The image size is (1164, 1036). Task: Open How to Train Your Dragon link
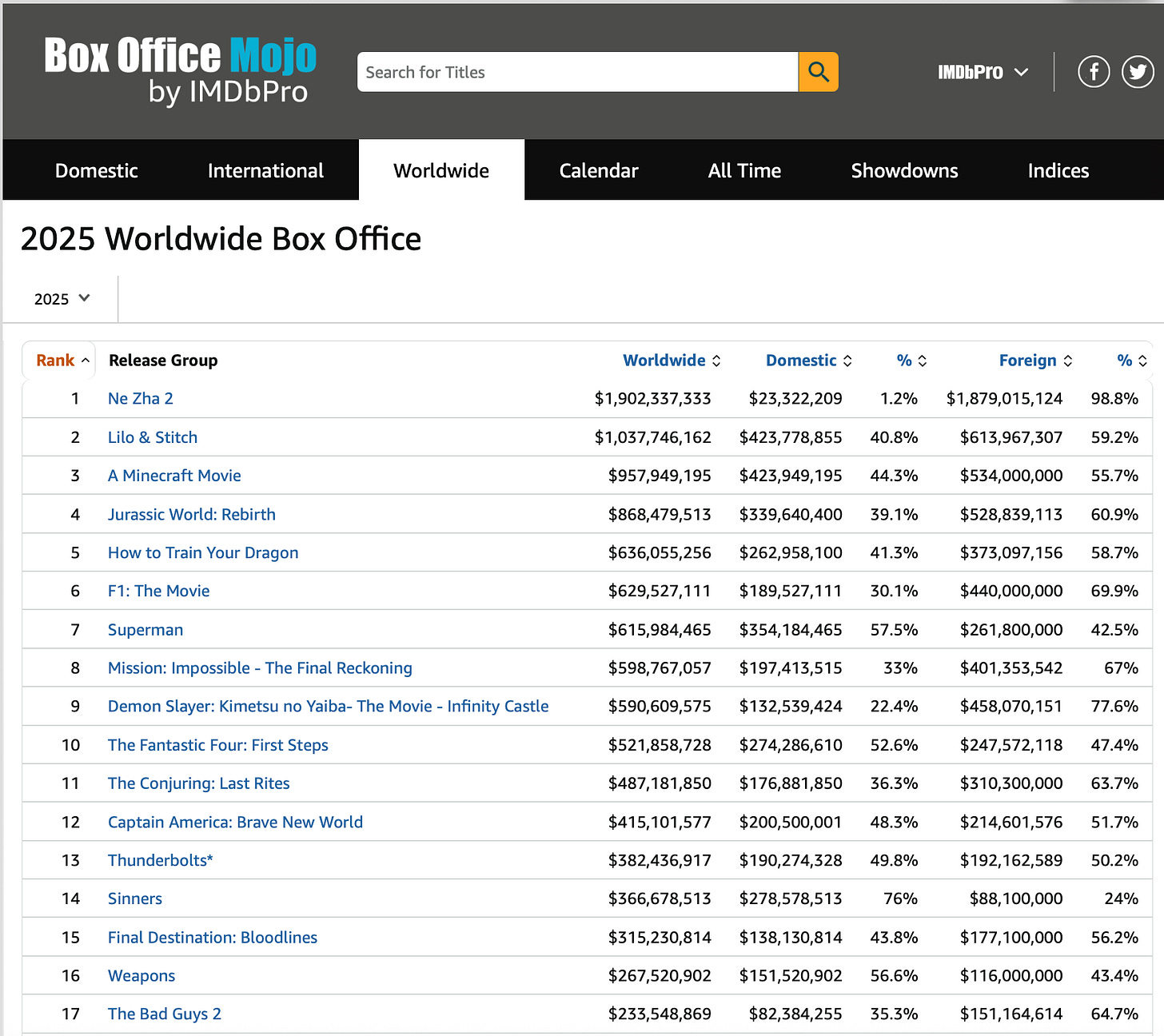[x=203, y=552]
